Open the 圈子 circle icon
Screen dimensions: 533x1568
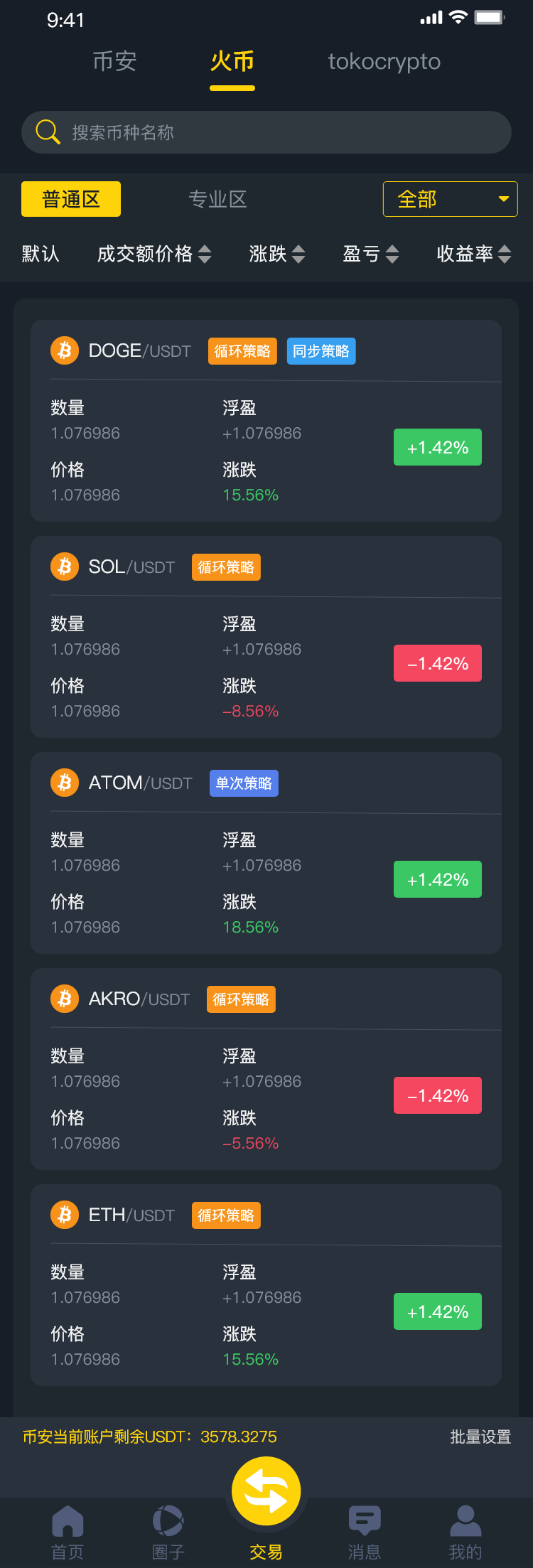click(168, 1523)
